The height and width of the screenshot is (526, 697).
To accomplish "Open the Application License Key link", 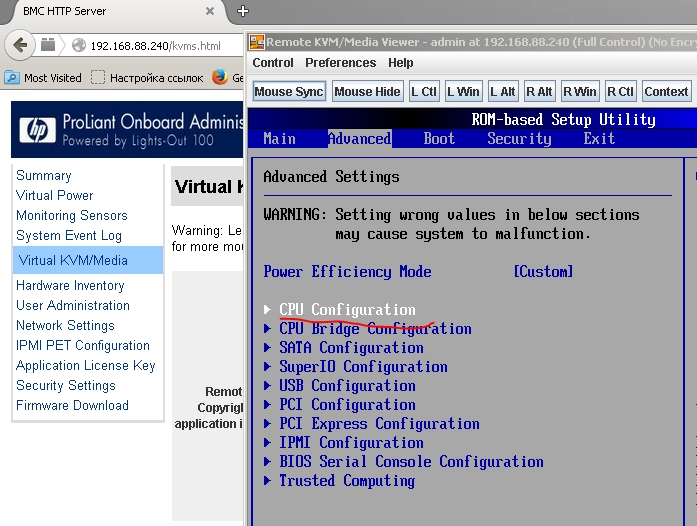I will click(86, 365).
